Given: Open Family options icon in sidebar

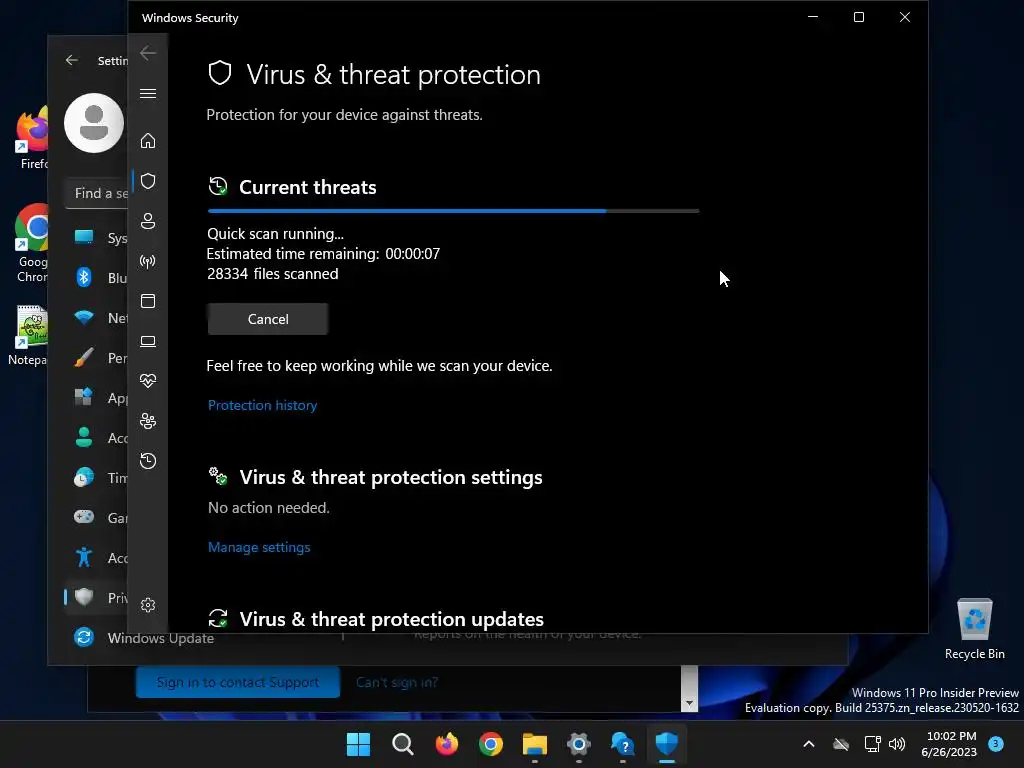Looking at the screenshot, I should (x=148, y=421).
